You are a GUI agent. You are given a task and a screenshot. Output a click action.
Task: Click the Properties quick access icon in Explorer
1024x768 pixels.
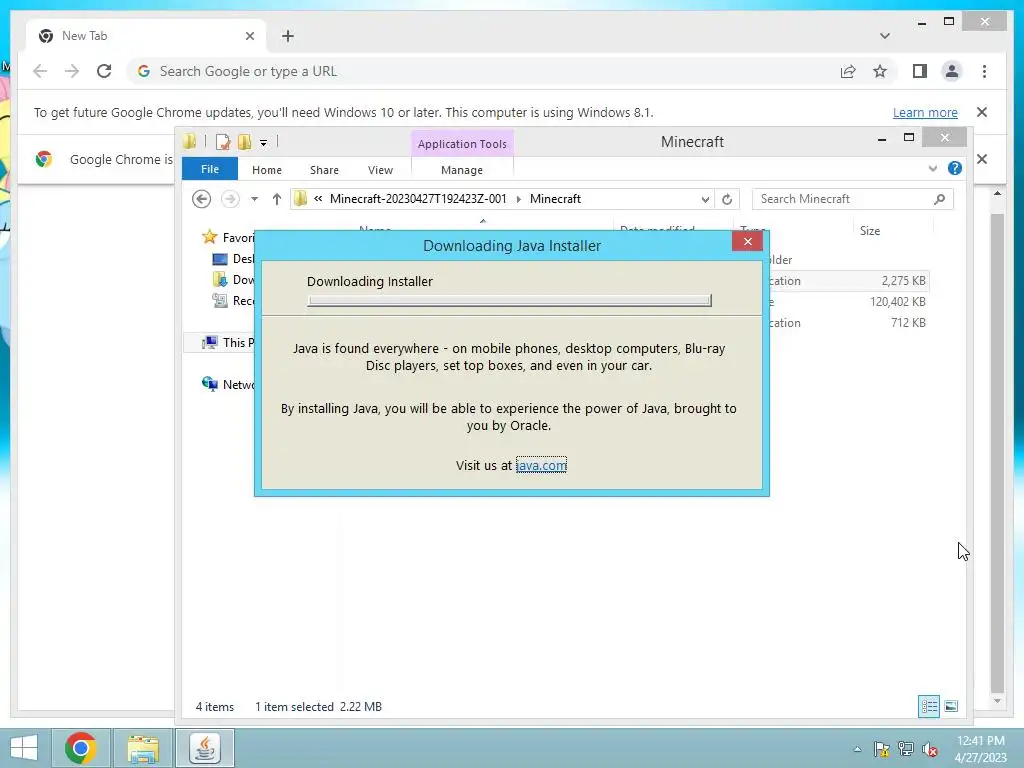pos(223,142)
